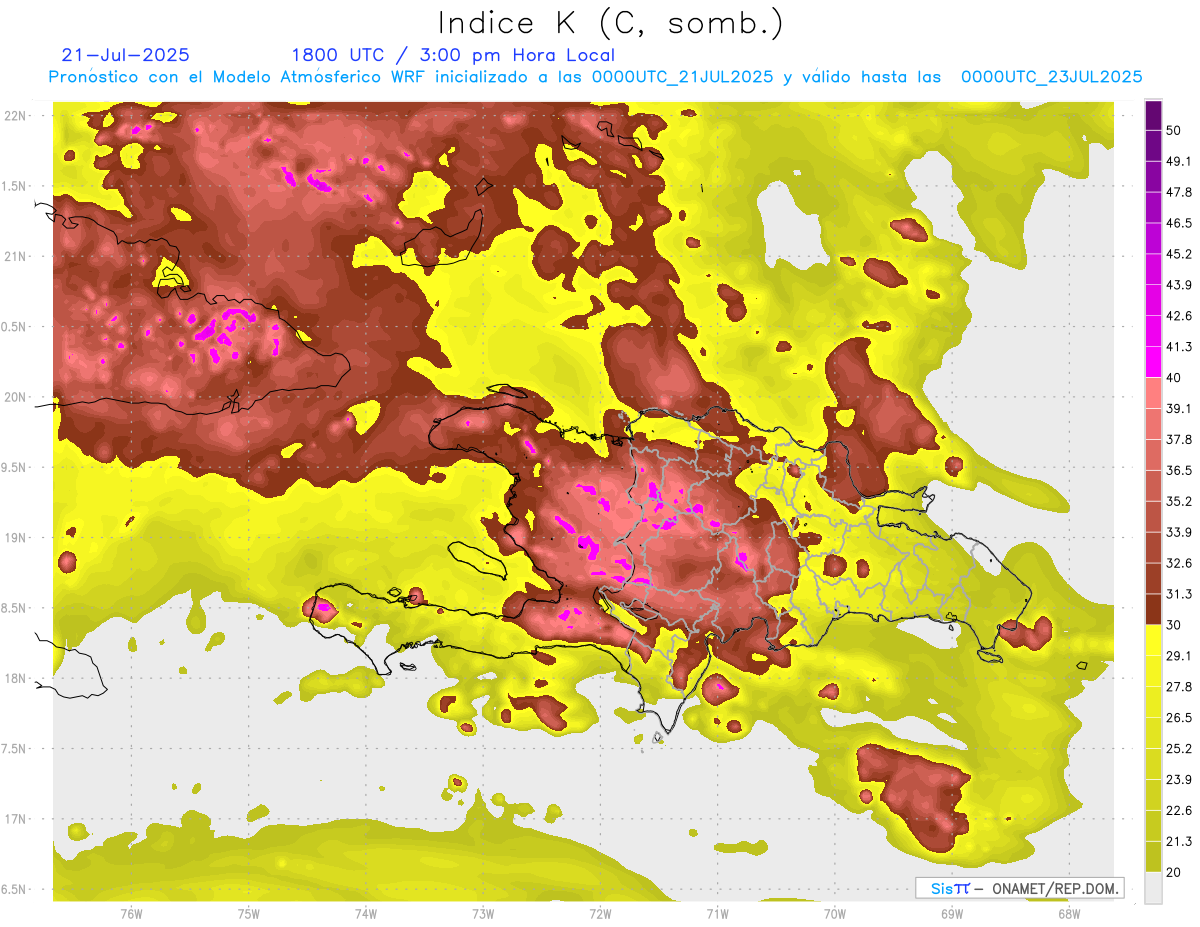Click the 32.6 value on the color scale
Viewport: 1200px width, 927px height.
pos(1180,563)
